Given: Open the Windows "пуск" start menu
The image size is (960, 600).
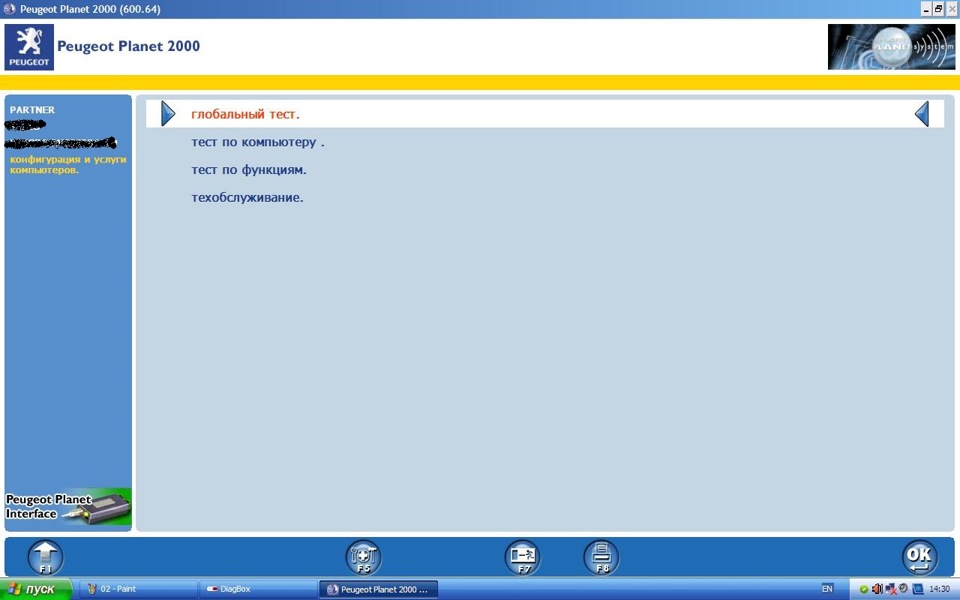Looking at the screenshot, I should 36,589.
